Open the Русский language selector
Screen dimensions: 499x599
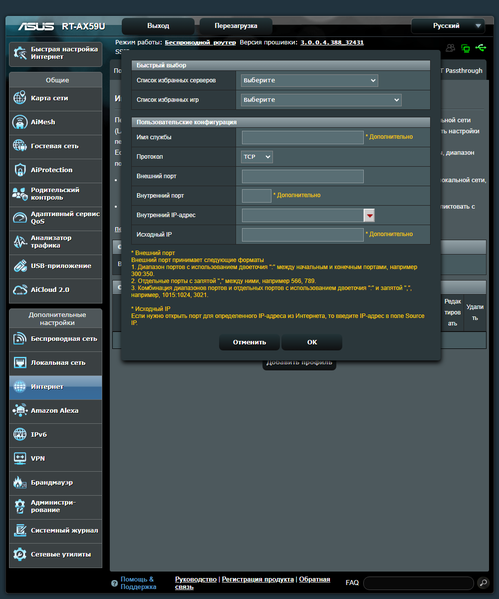[448, 26]
